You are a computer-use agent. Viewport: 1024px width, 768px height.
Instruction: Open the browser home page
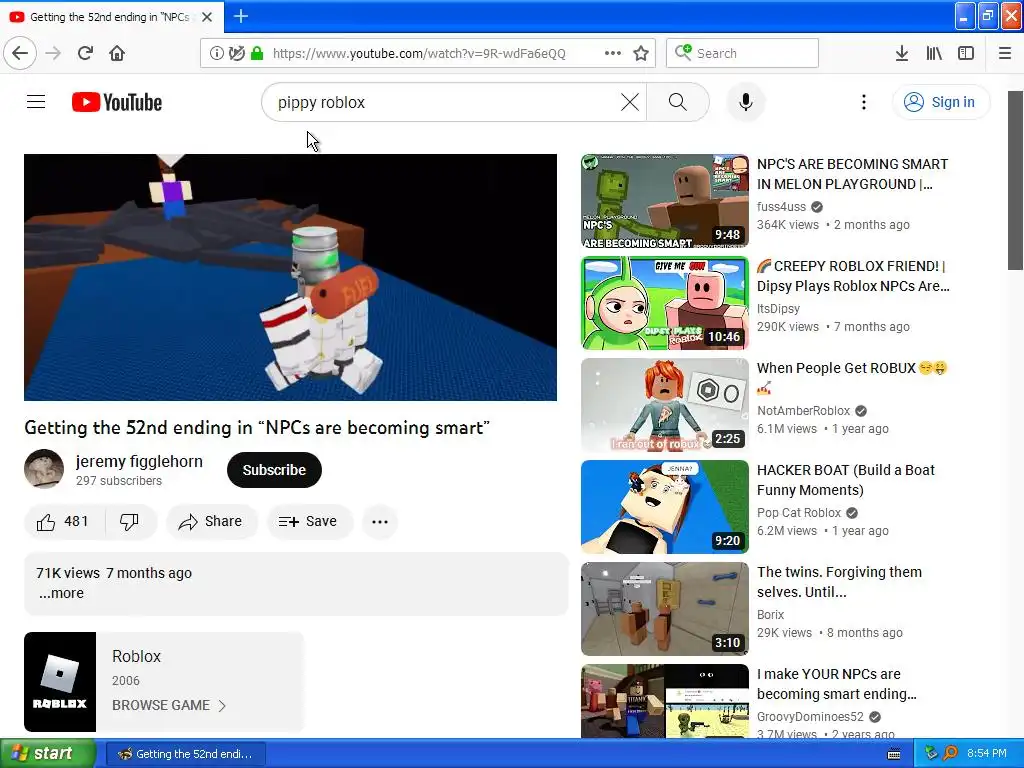(117, 53)
